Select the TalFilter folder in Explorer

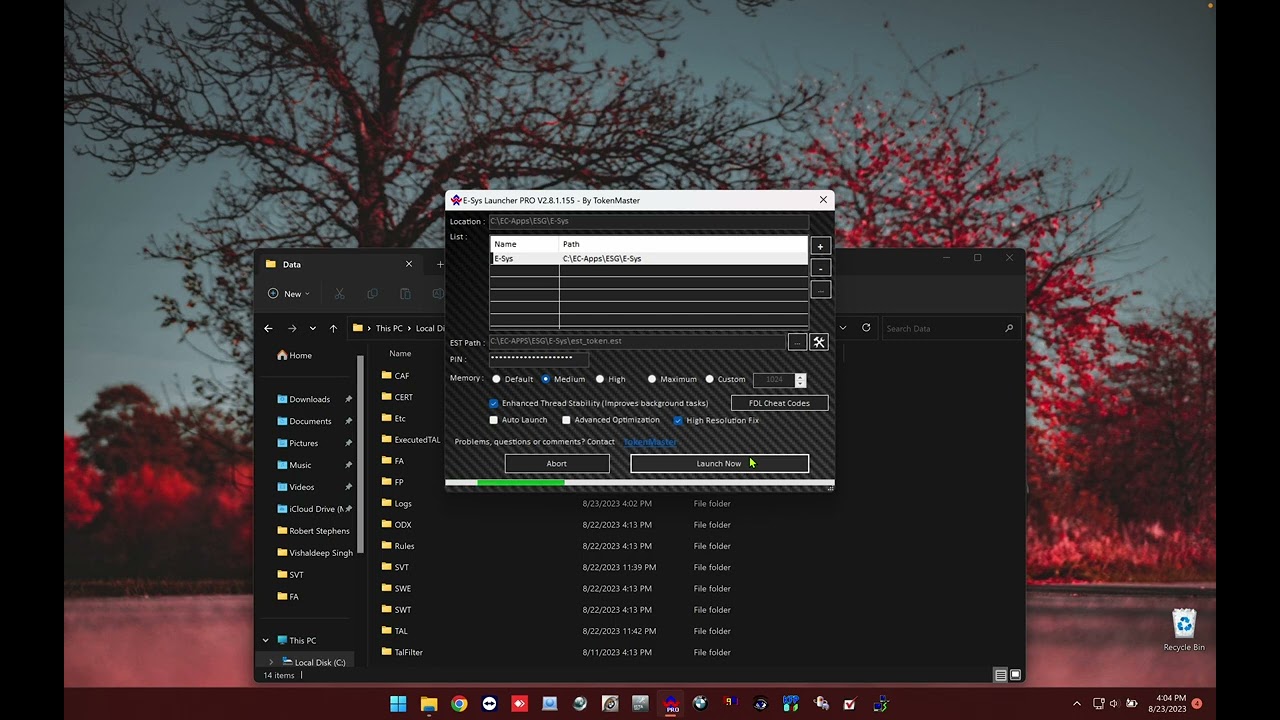[x=408, y=652]
